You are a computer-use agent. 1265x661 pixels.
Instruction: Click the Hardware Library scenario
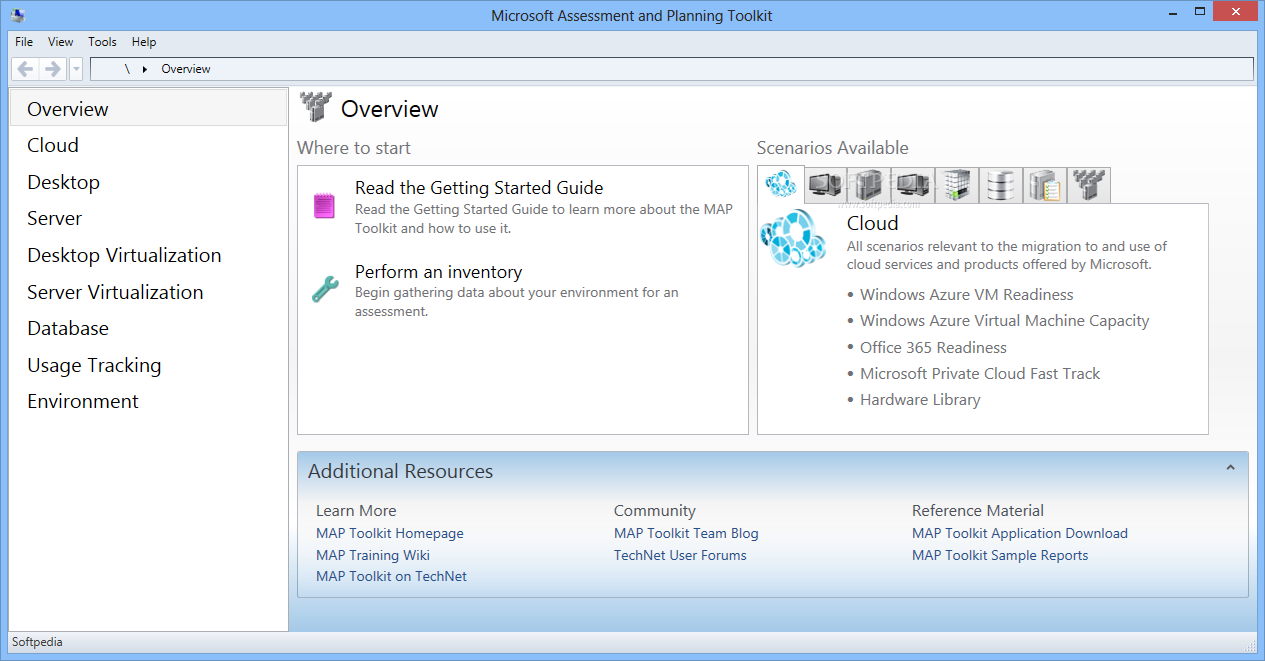click(920, 399)
